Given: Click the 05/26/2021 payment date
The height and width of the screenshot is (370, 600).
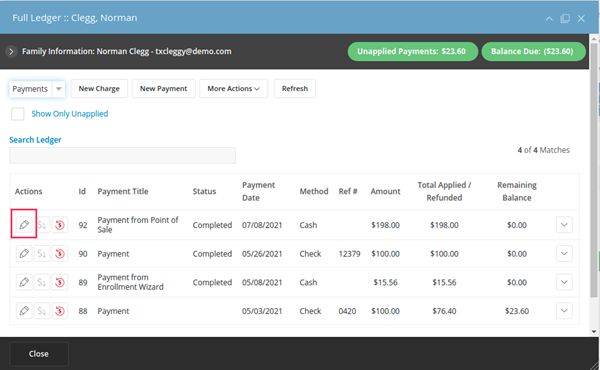Looking at the screenshot, I should (x=262, y=254).
